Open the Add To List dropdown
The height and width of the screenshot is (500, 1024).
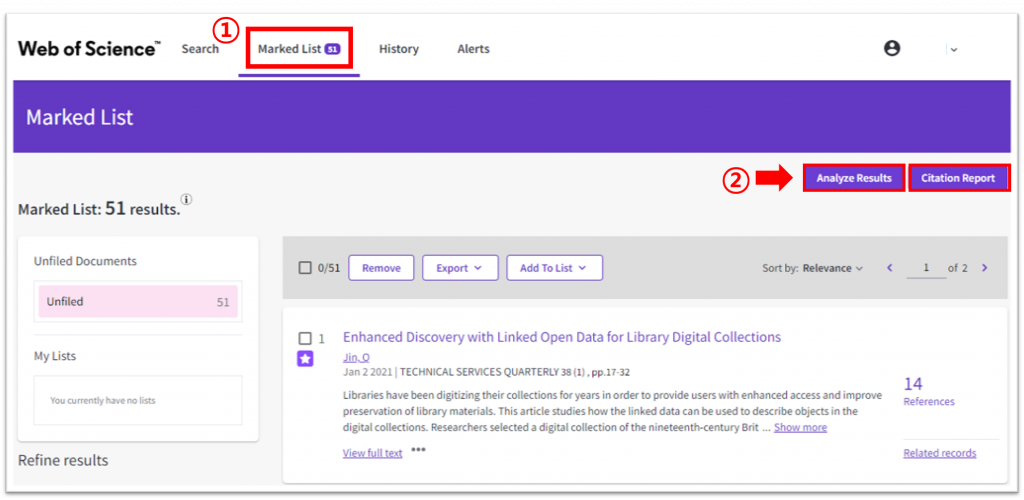[x=554, y=268]
